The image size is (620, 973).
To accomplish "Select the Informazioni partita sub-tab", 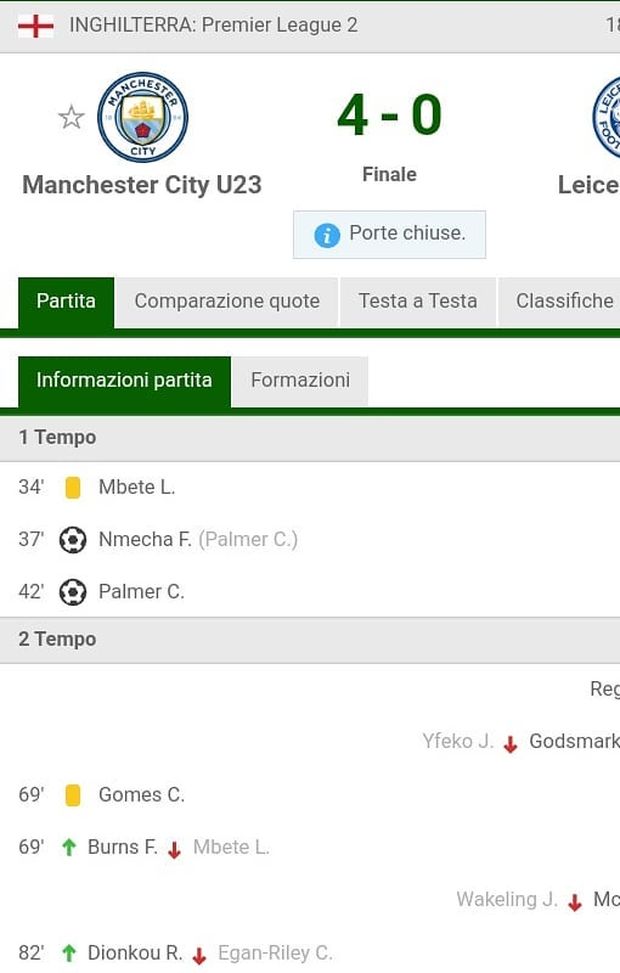I will pos(124,381).
